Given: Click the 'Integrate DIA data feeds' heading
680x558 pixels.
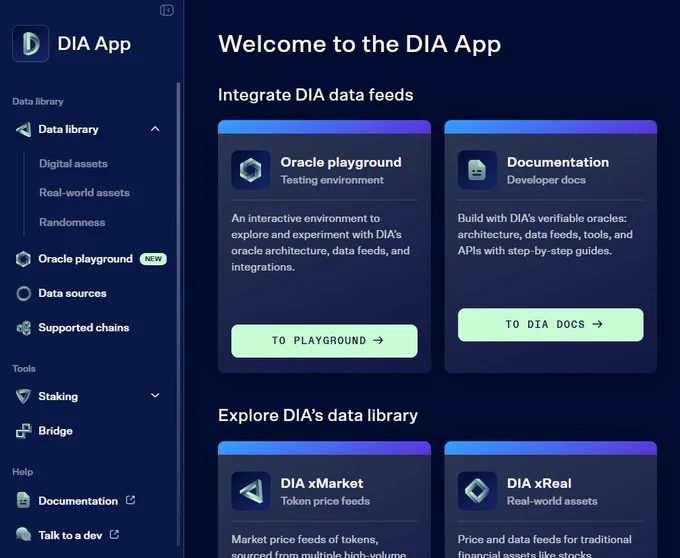Looking at the screenshot, I should pos(316,95).
